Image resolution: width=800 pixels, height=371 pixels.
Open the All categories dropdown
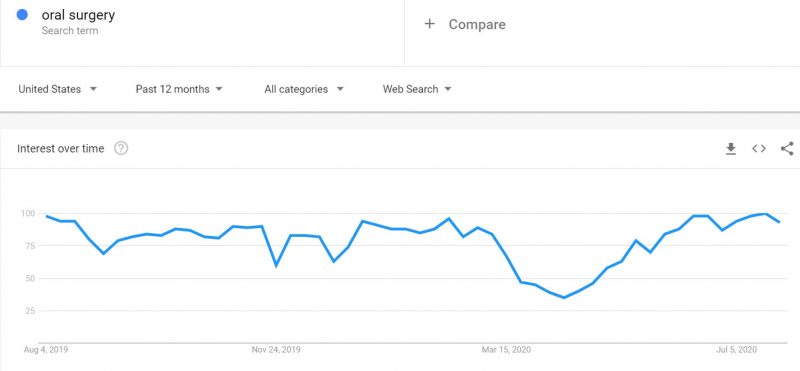point(304,89)
